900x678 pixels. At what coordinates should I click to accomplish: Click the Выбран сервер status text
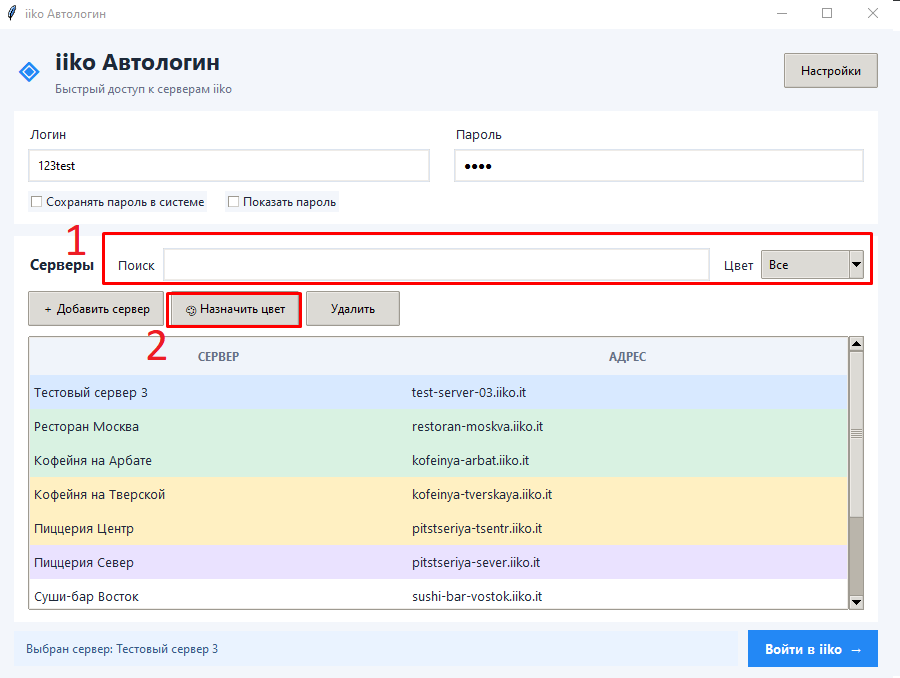click(x=122, y=649)
